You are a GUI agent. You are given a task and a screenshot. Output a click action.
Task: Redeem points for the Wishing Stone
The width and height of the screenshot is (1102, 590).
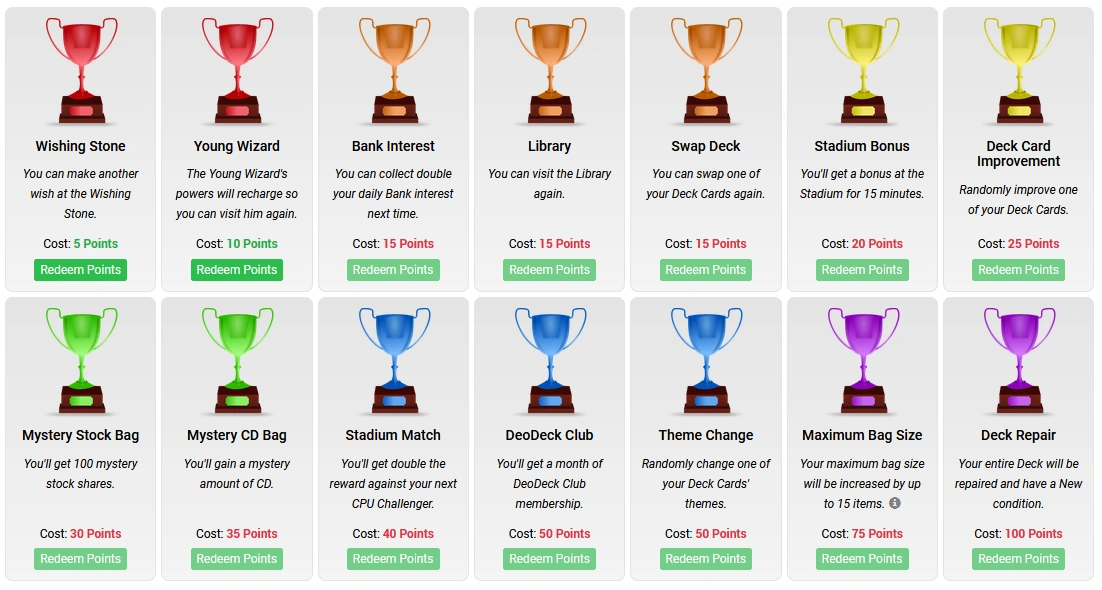tap(80, 269)
